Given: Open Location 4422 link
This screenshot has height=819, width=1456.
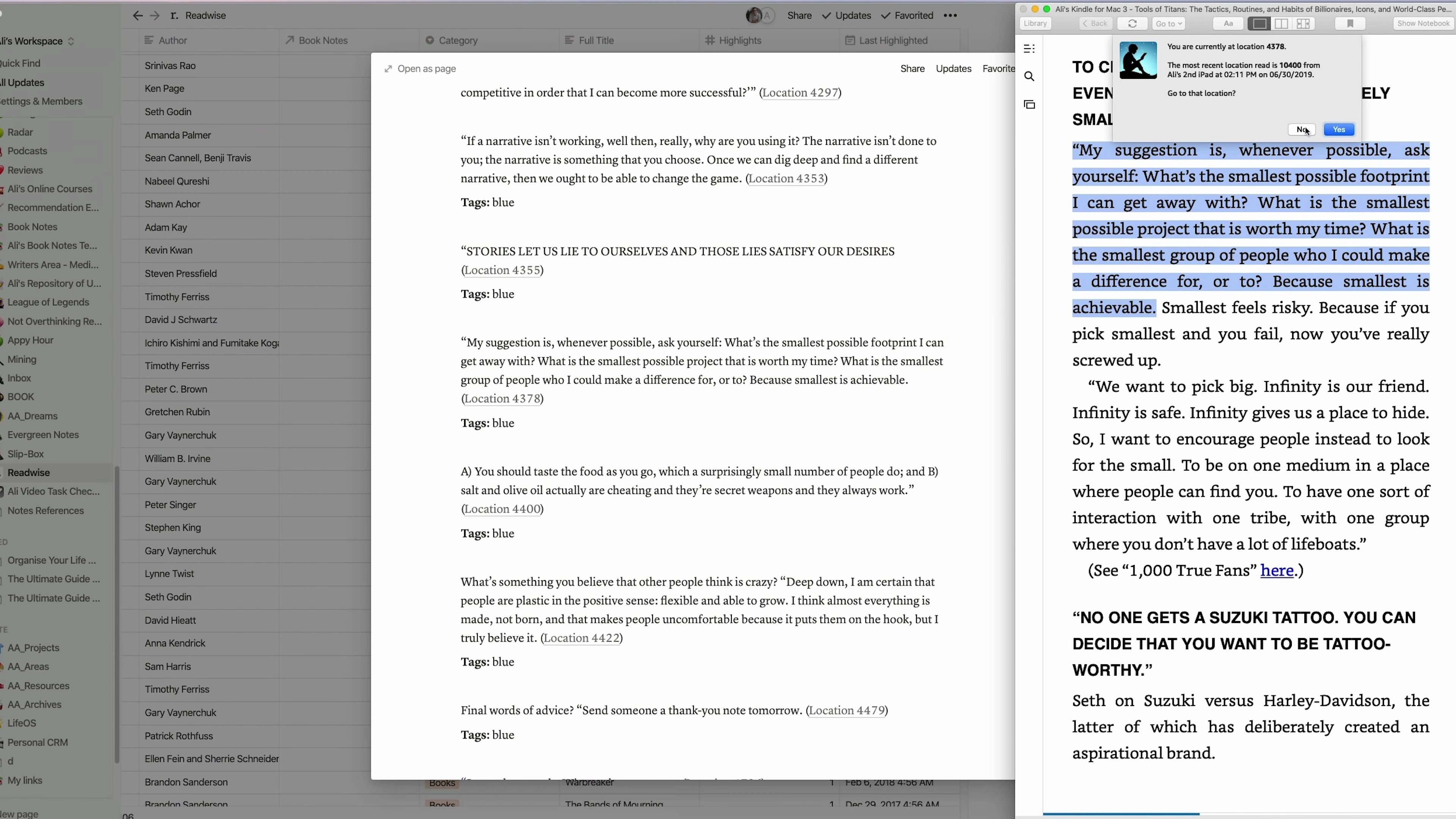Looking at the screenshot, I should (581, 637).
